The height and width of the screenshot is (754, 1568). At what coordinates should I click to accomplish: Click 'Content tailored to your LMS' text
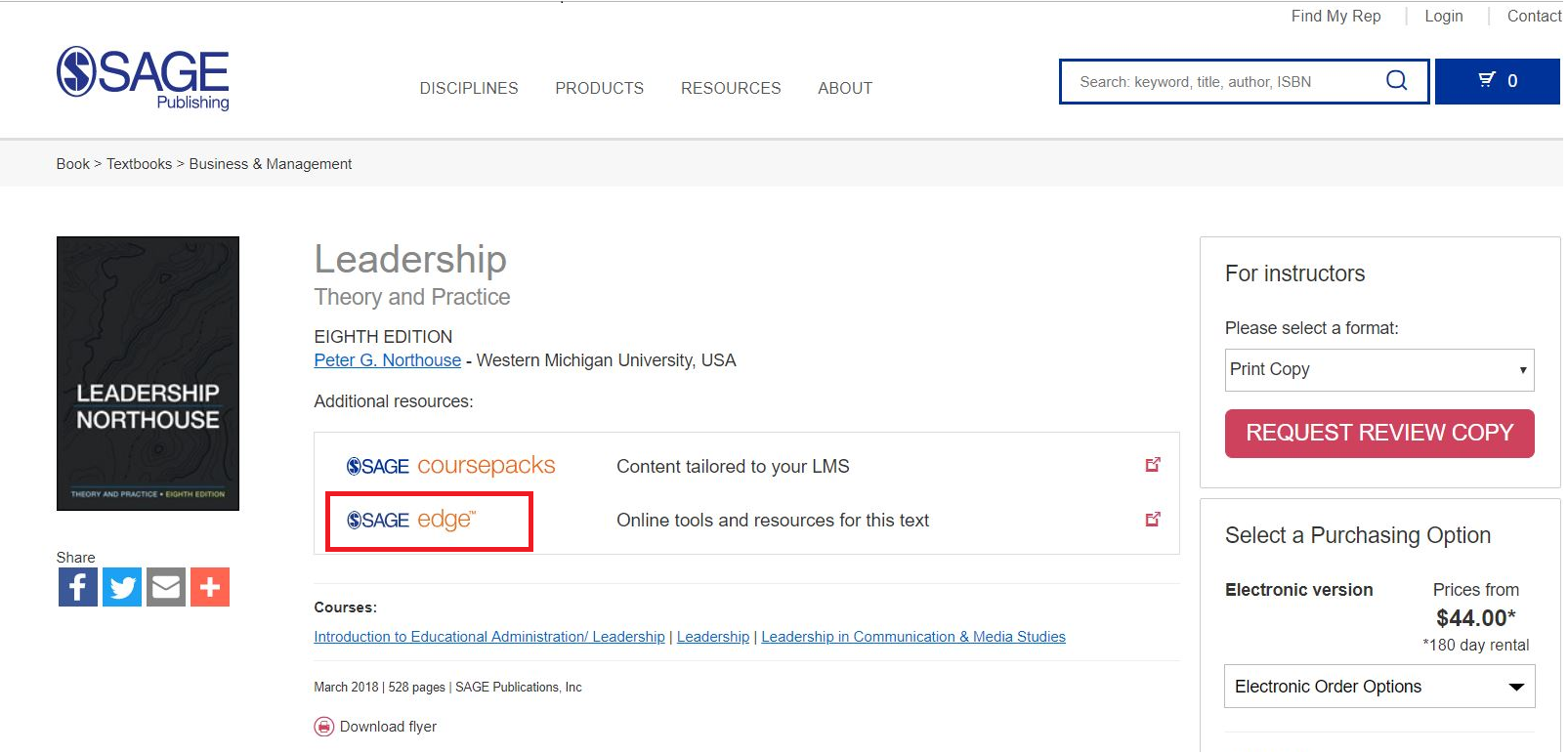pyautogui.click(x=733, y=467)
